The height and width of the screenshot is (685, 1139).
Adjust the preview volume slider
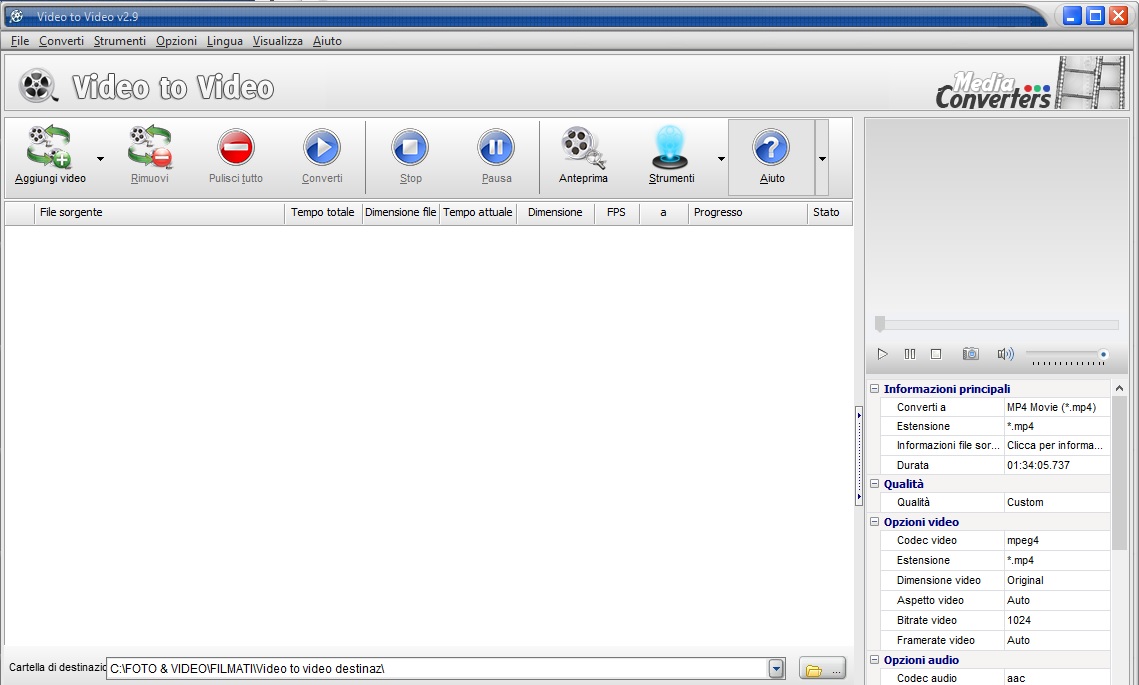(1066, 354)
